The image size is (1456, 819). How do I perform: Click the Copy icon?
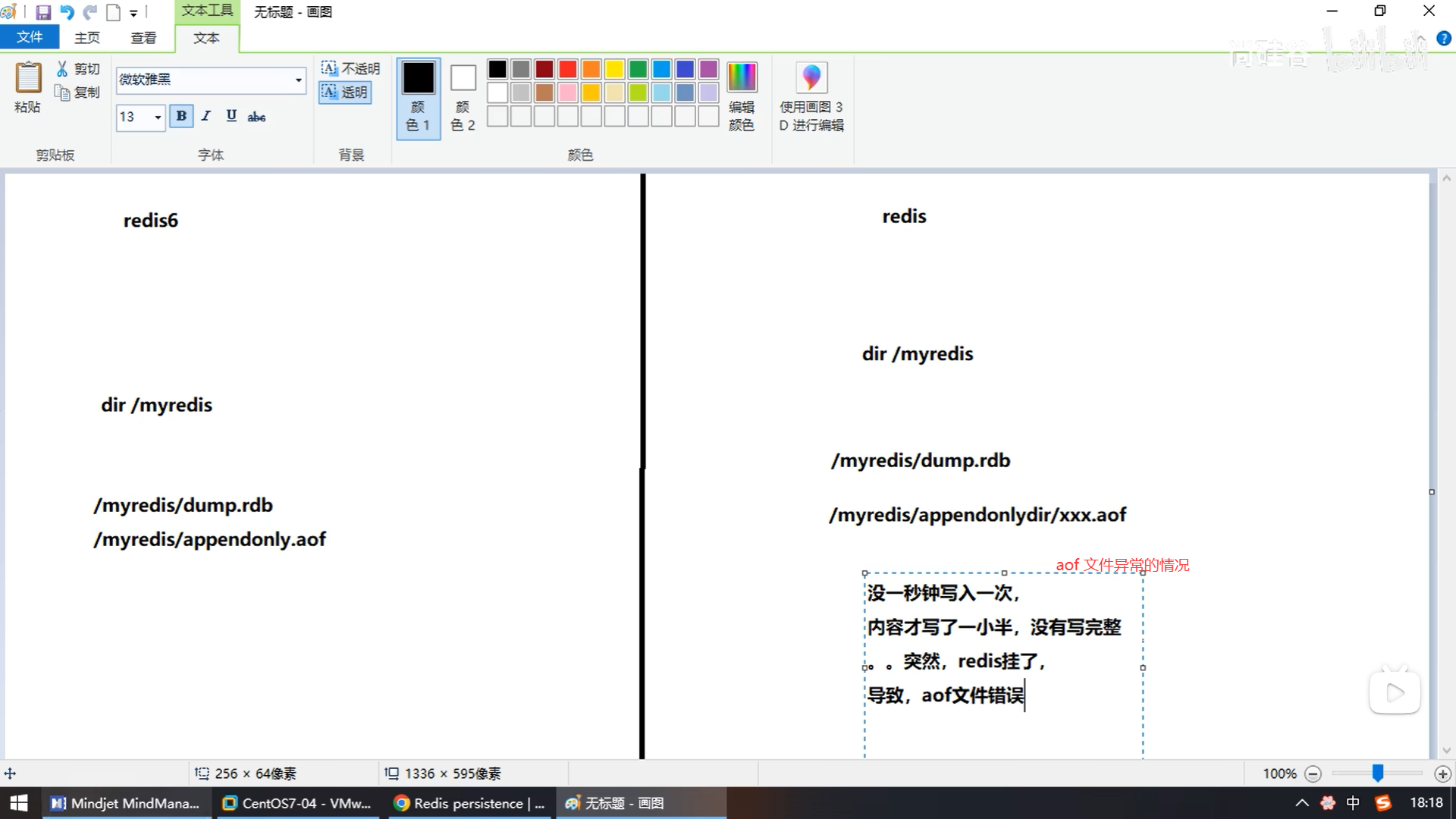[62, 93]
